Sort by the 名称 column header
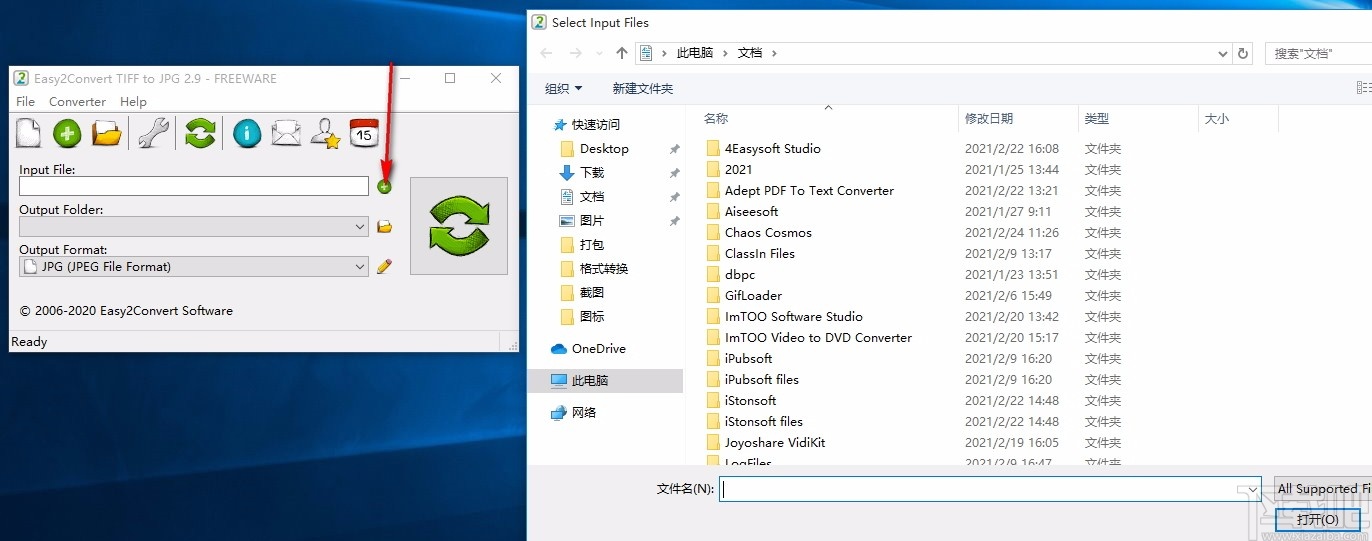 point(716,118)
